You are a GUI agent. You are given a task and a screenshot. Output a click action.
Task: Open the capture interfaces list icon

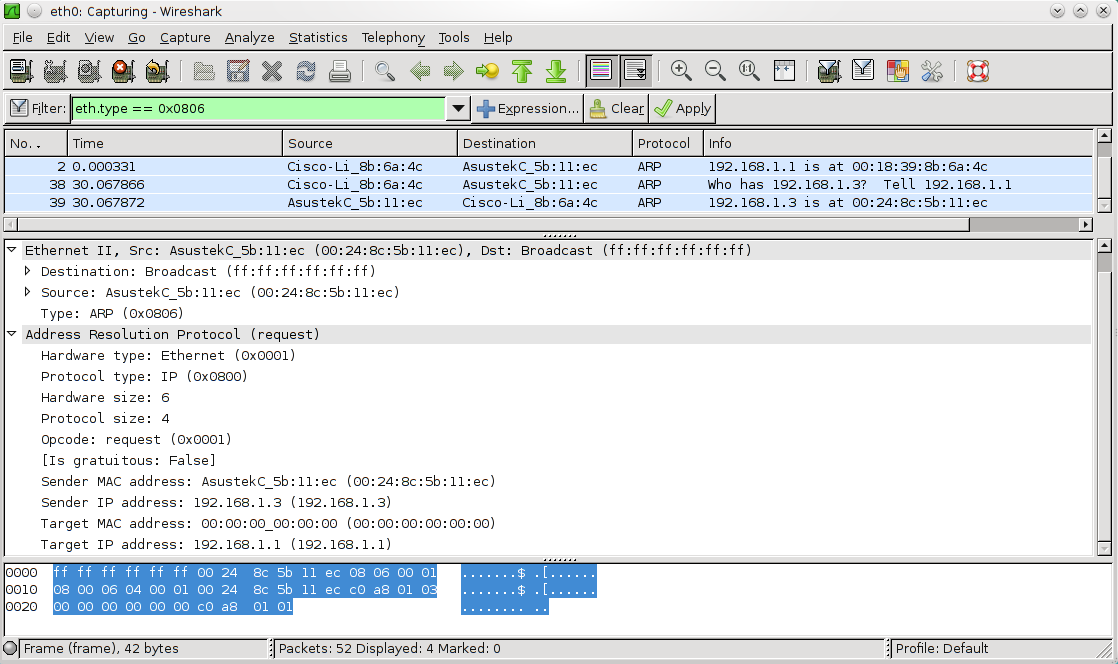[x=21, y=71]
